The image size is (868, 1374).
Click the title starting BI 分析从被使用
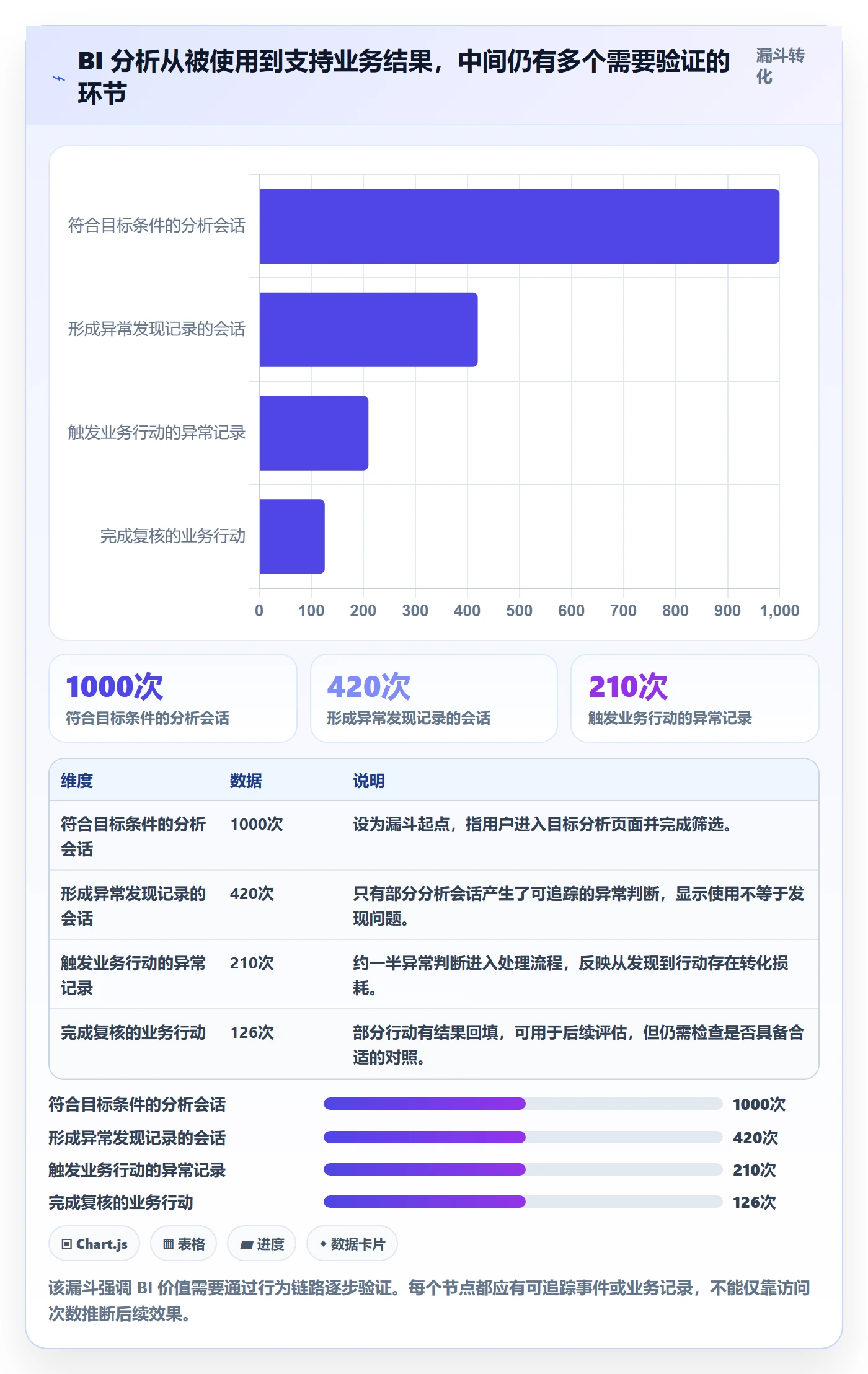point(404,78)
